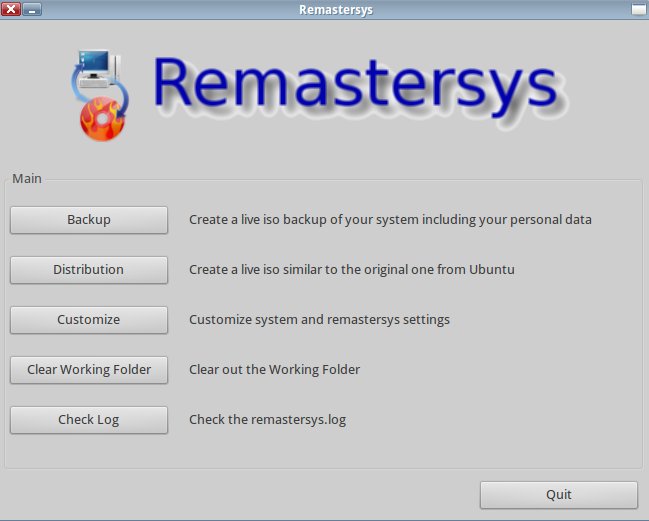Open Check Log
Viewport: 649px width, 521px height.
[89, 420]
